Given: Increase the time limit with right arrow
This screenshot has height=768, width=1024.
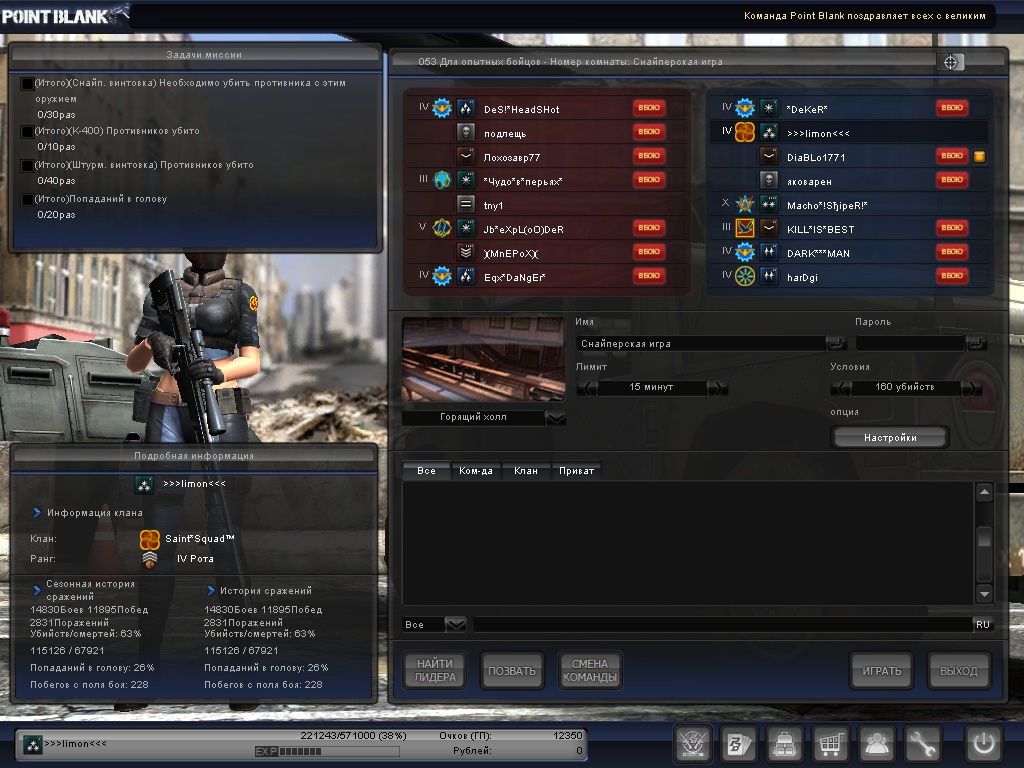Looking at the screenshot, I should (x=718, y=388).
